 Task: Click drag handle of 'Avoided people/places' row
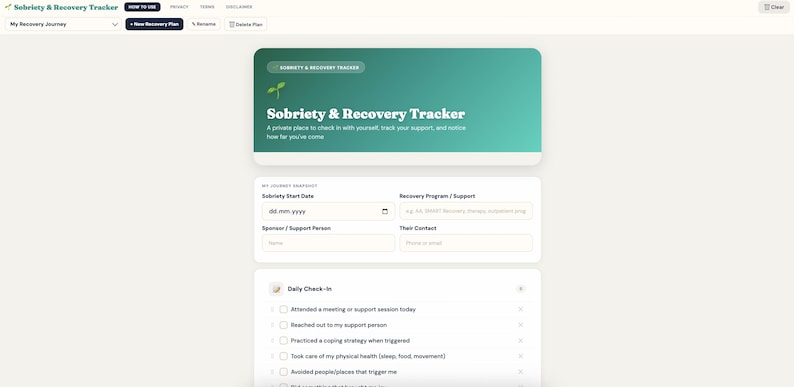coord(272,372)
